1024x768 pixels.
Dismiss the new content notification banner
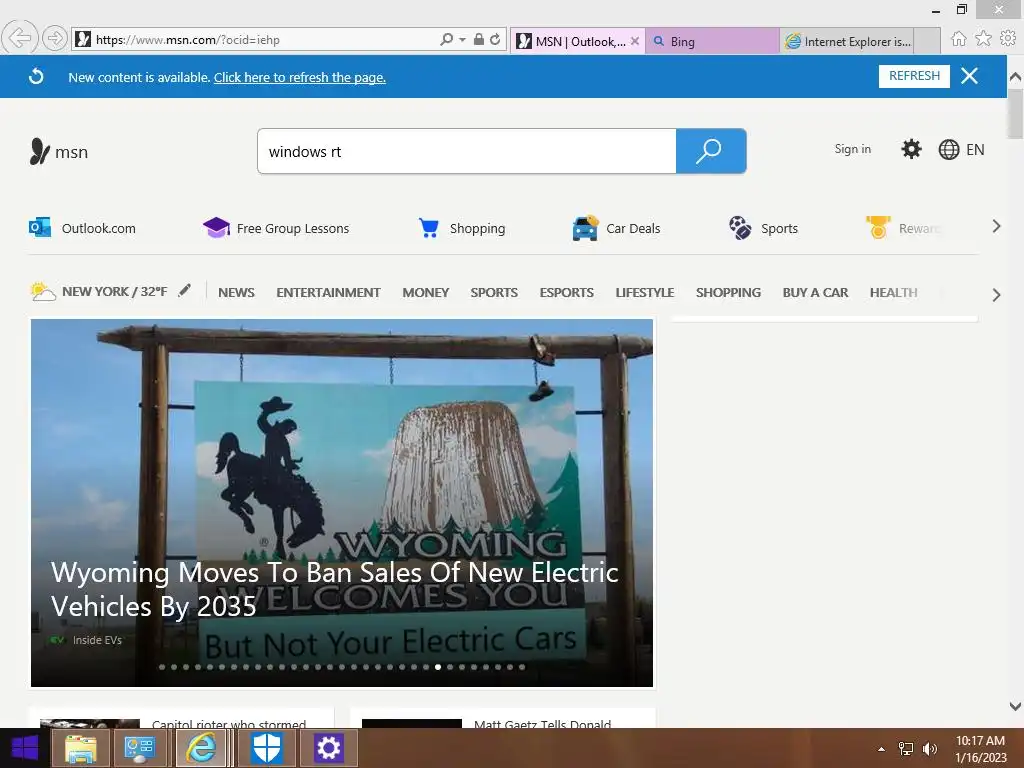970,76
